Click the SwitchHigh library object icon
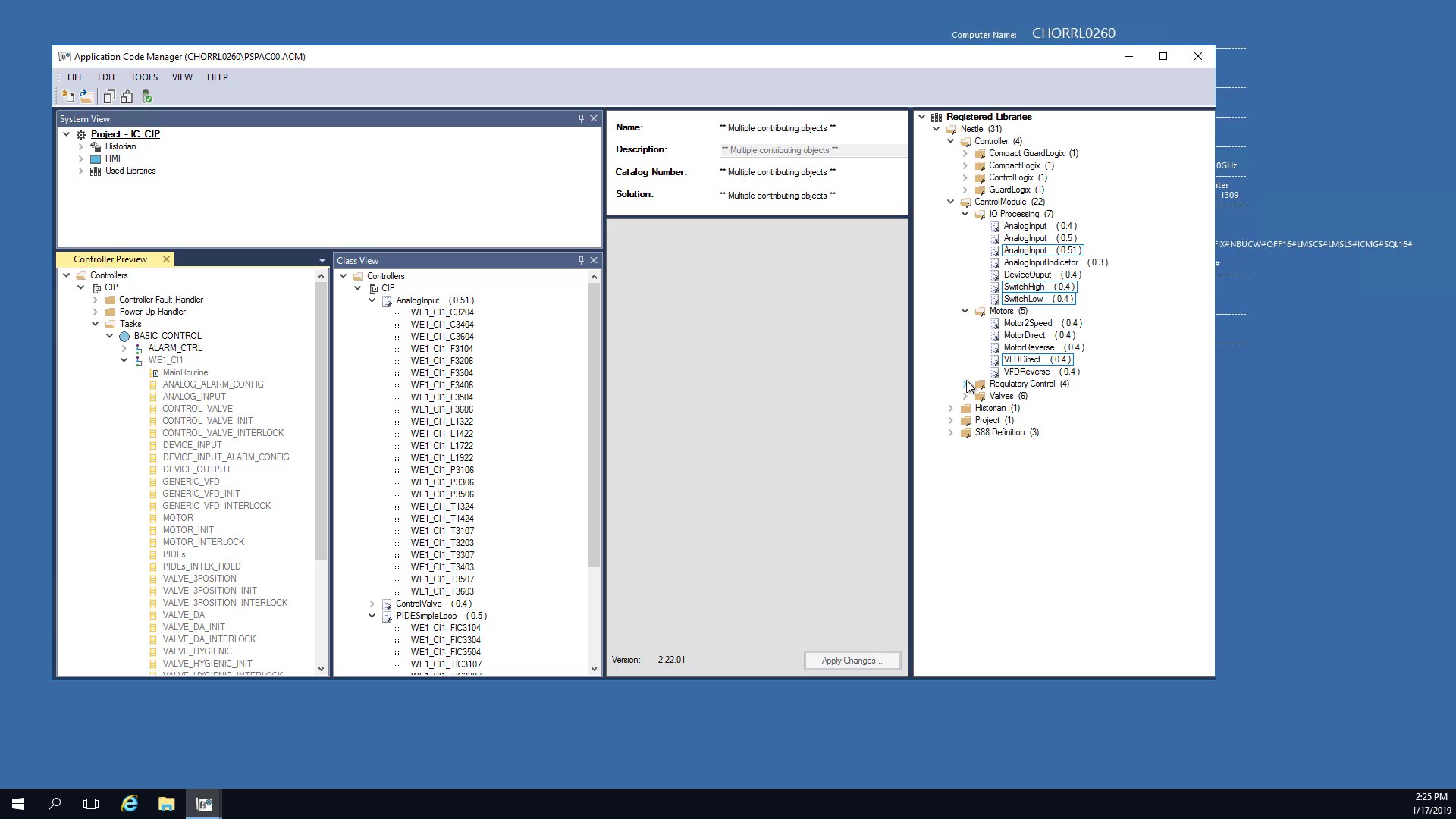 click(994, 287)
